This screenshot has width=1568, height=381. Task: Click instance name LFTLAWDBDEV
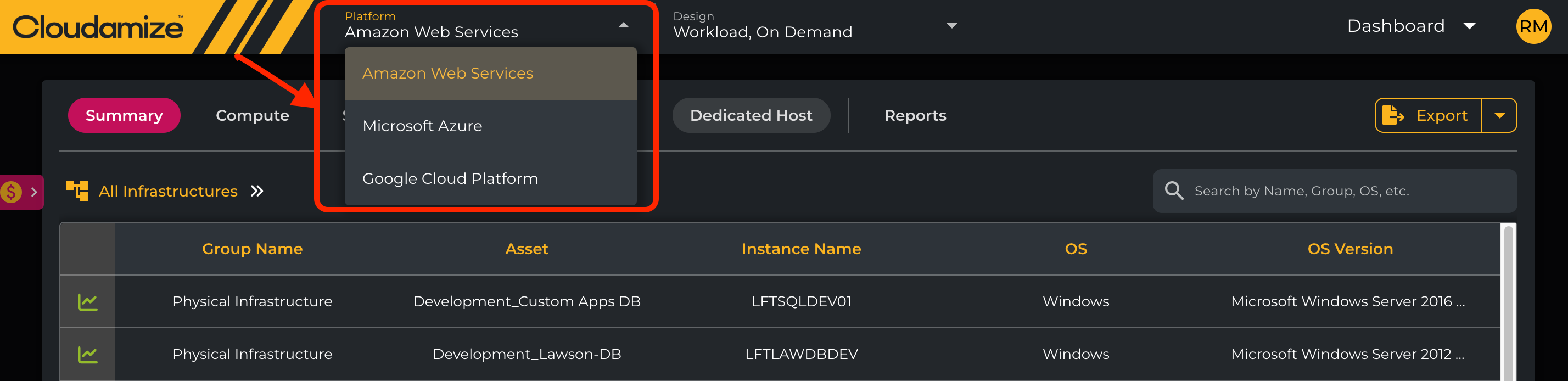[x=801, y=354]
